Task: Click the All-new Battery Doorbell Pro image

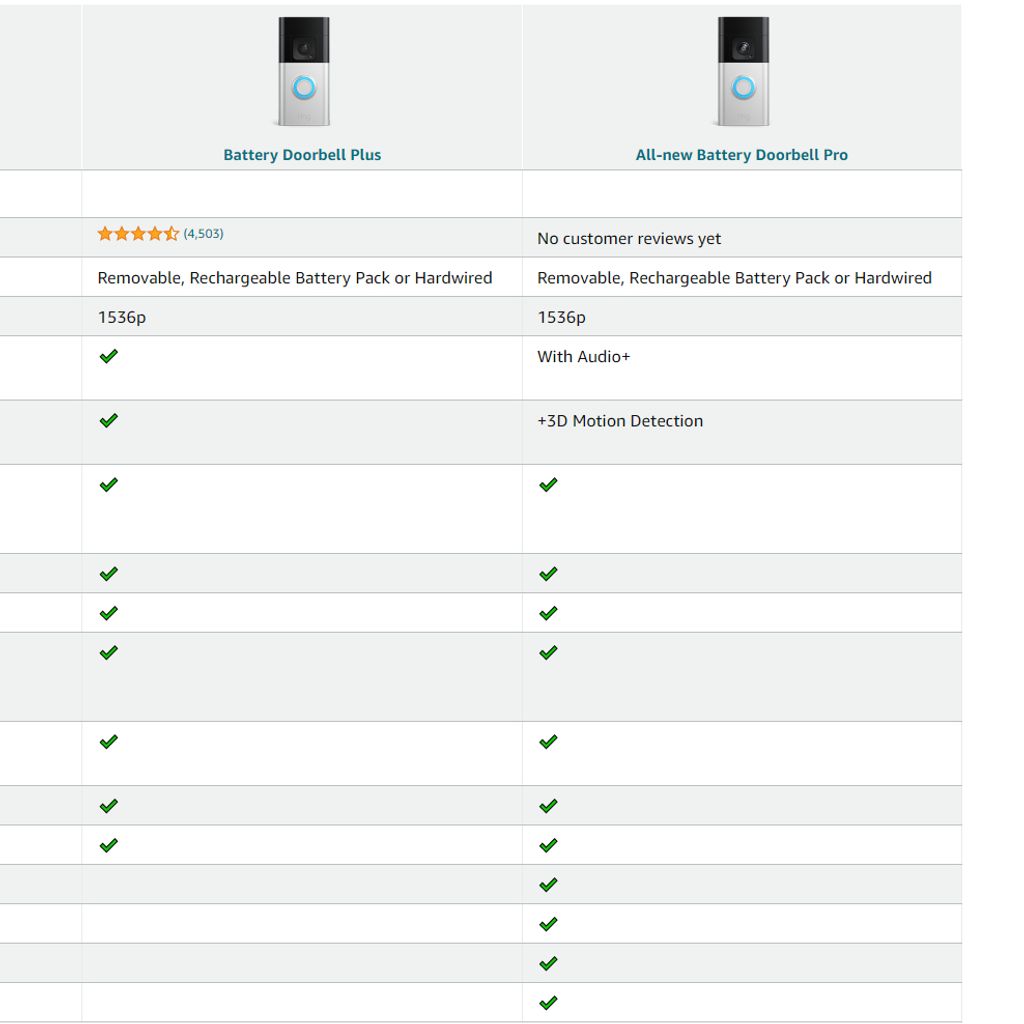Action: 742,72
